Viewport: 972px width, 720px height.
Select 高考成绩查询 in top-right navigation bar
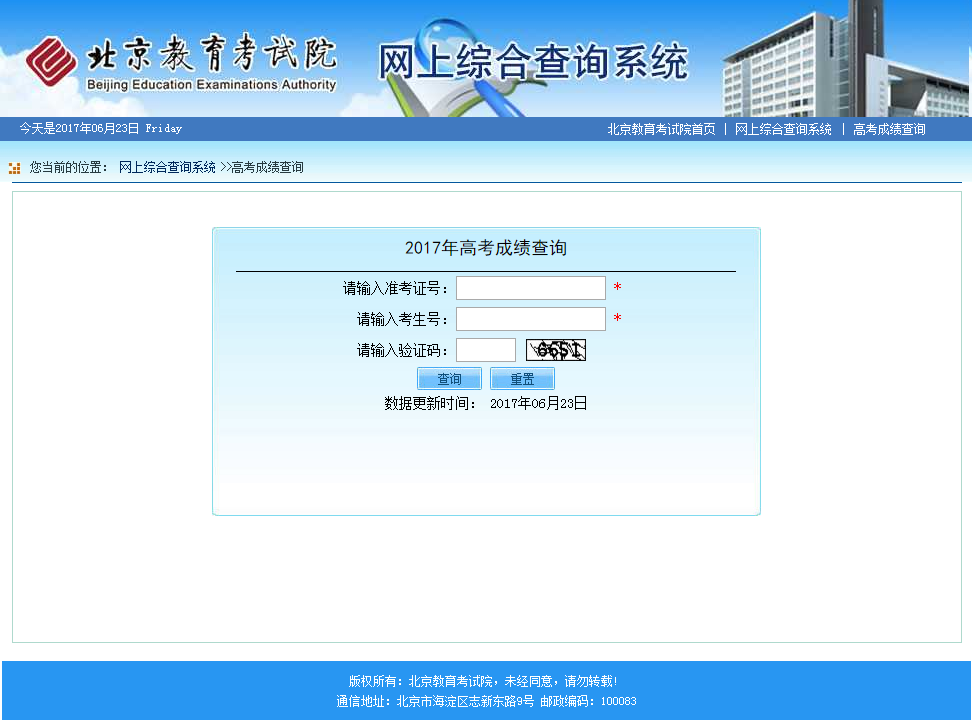point(889,129)
